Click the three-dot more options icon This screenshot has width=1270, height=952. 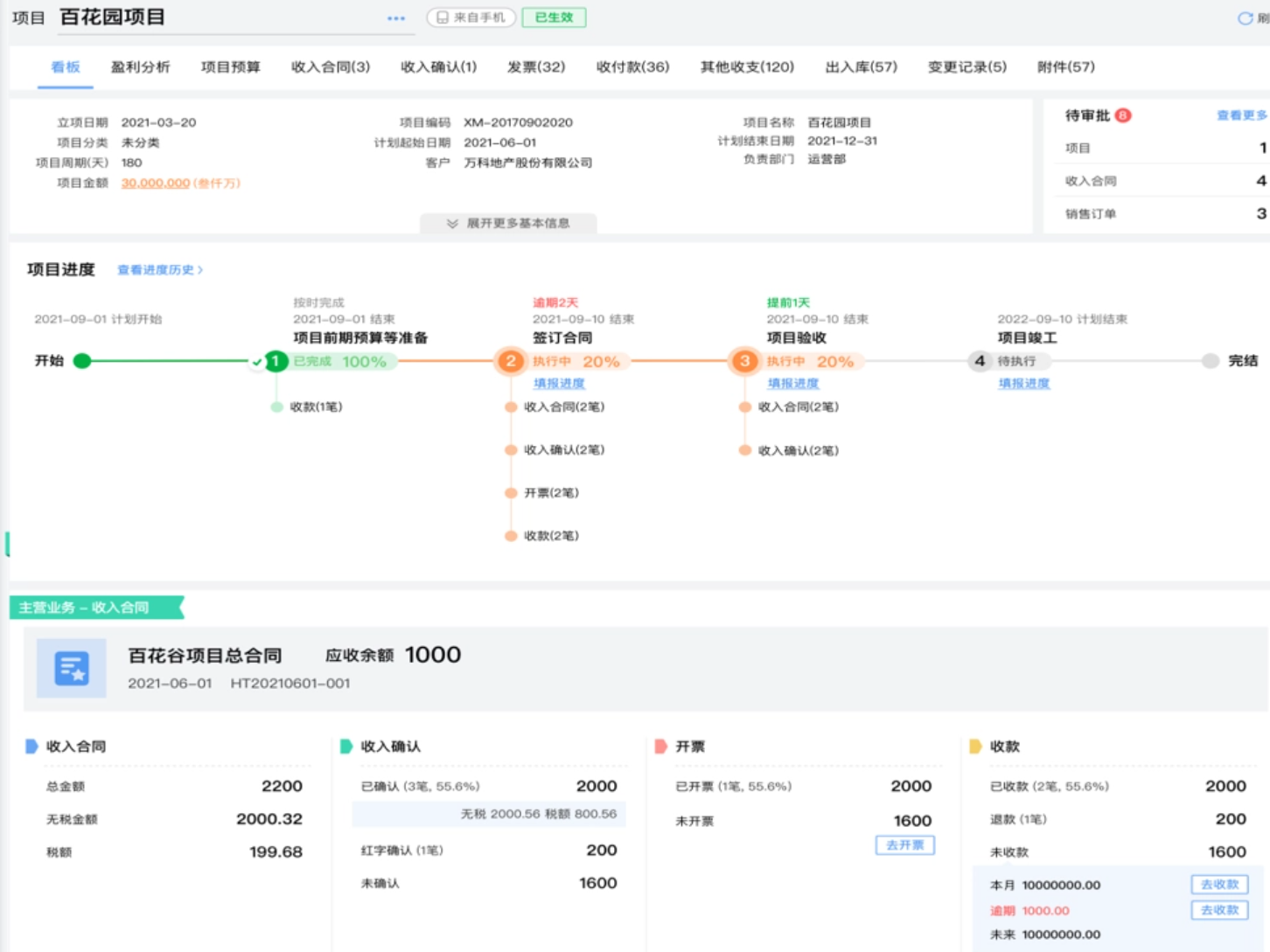click(396, 18)
